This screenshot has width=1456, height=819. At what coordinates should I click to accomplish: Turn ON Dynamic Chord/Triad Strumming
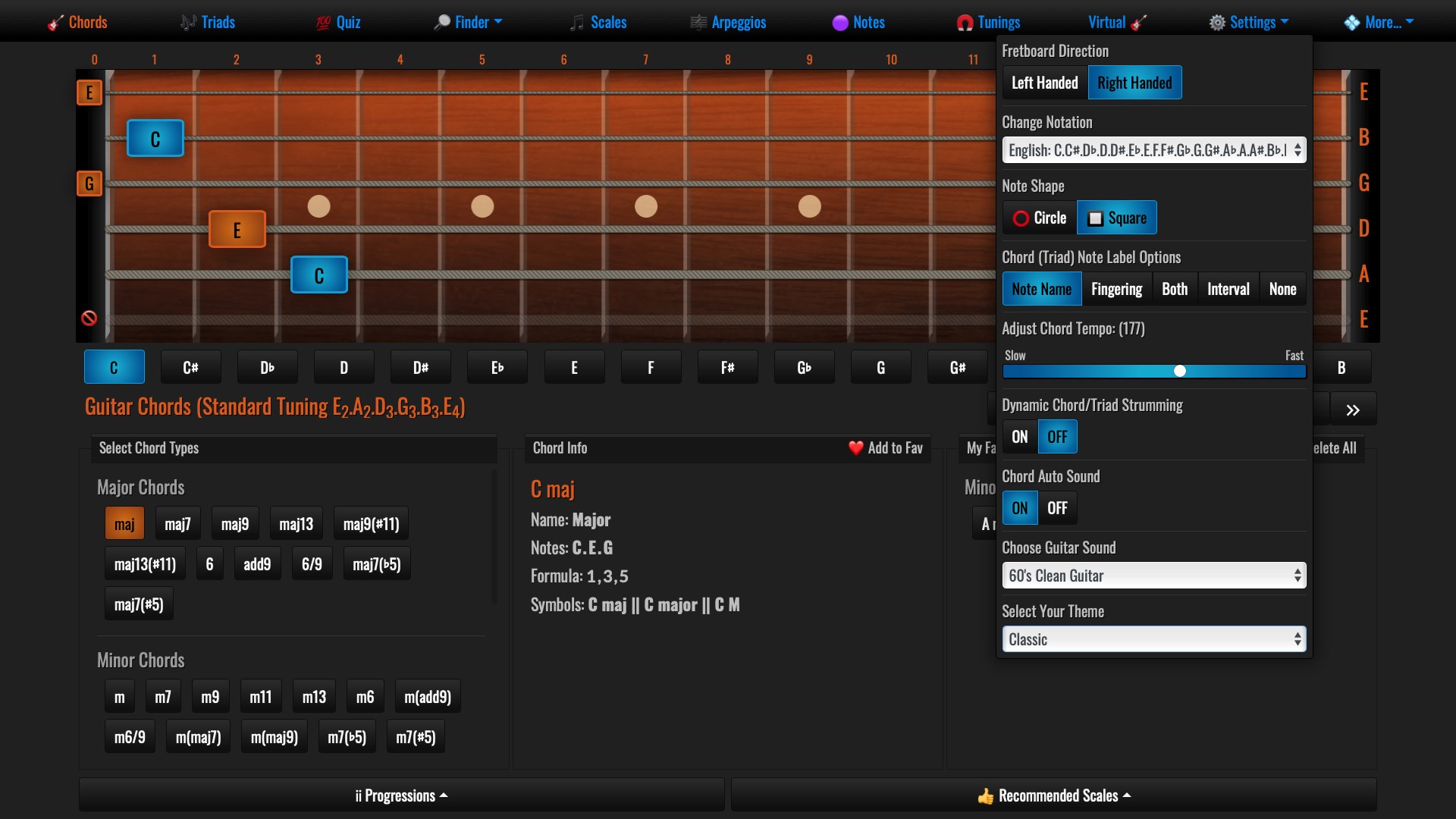coord(1020,437)
